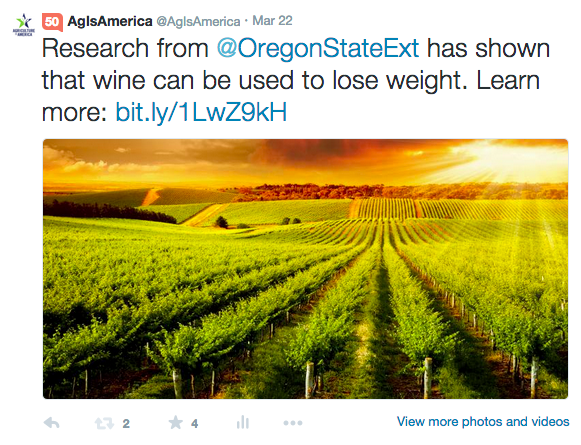Click the AgIsAmerica star logo avatar

(23, 25)
